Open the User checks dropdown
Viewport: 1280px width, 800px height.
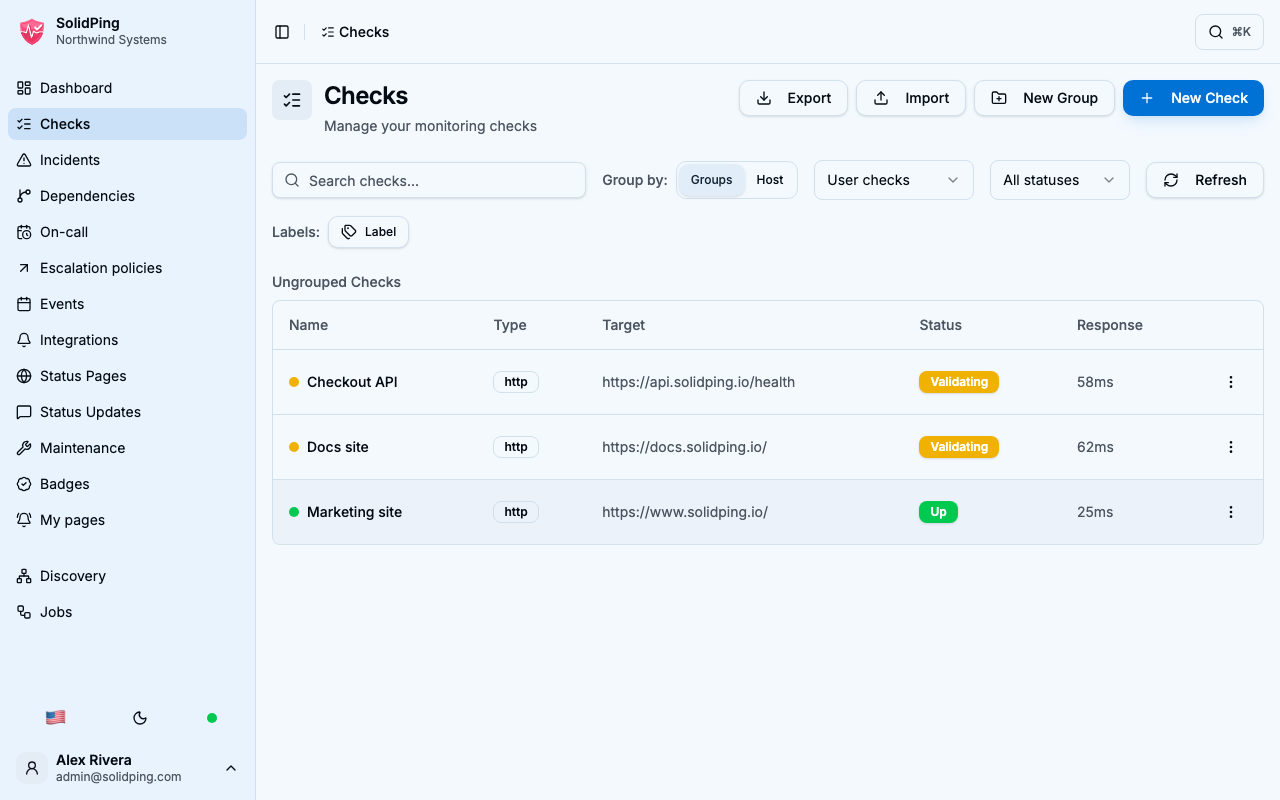[x=894, y=180]
